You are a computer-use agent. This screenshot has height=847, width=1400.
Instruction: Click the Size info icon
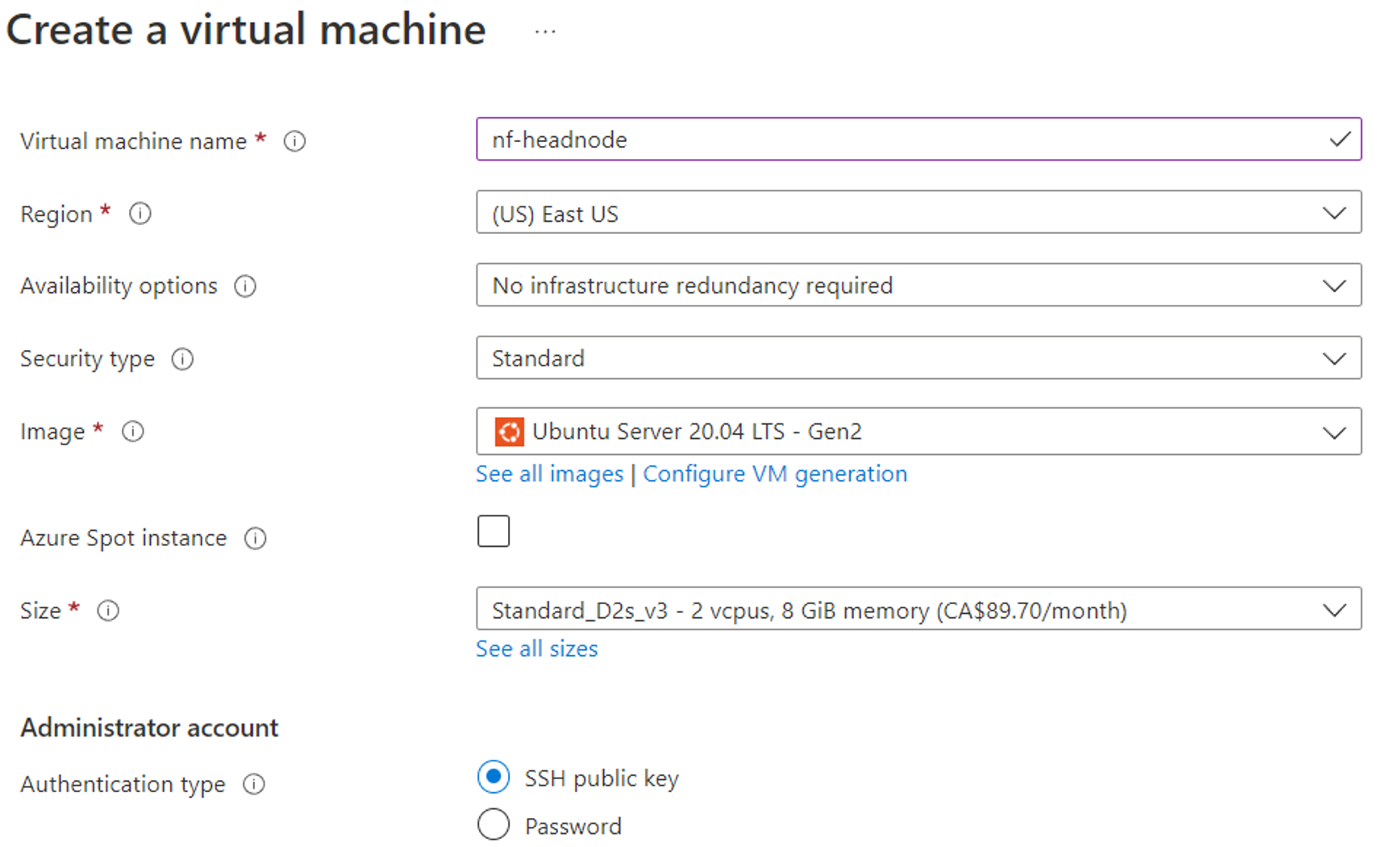[108, 611]
